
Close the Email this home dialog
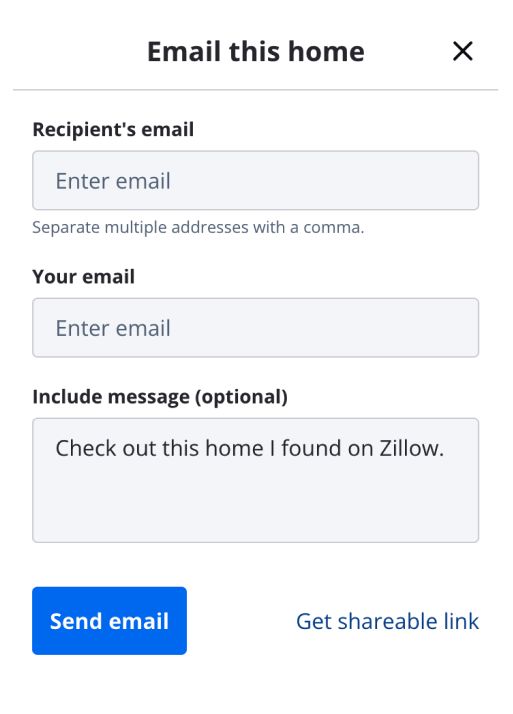coord(462,51)
